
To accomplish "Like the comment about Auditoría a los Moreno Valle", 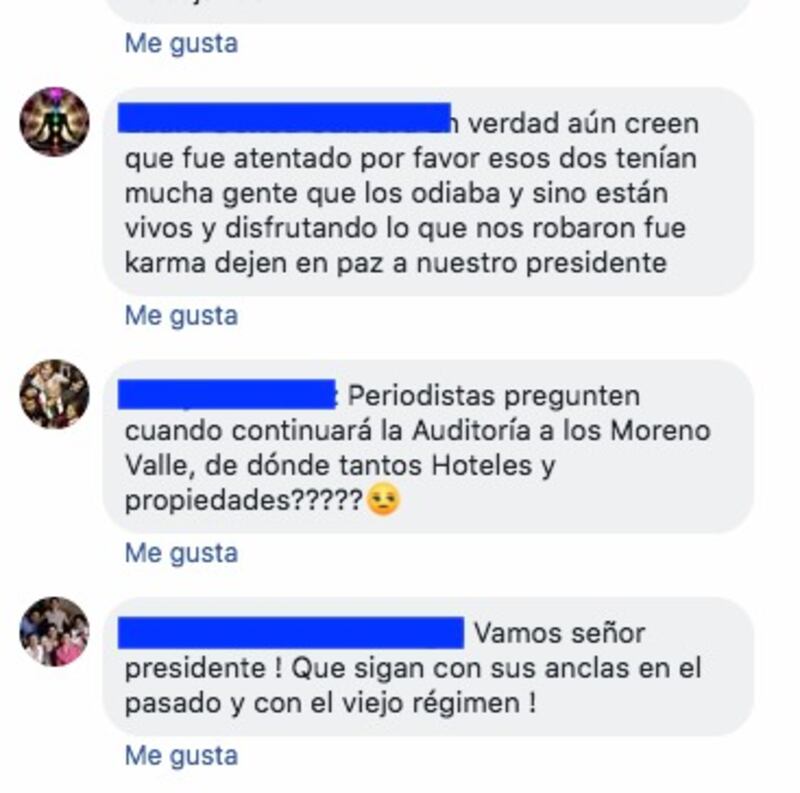I will (x=182, y=553).
